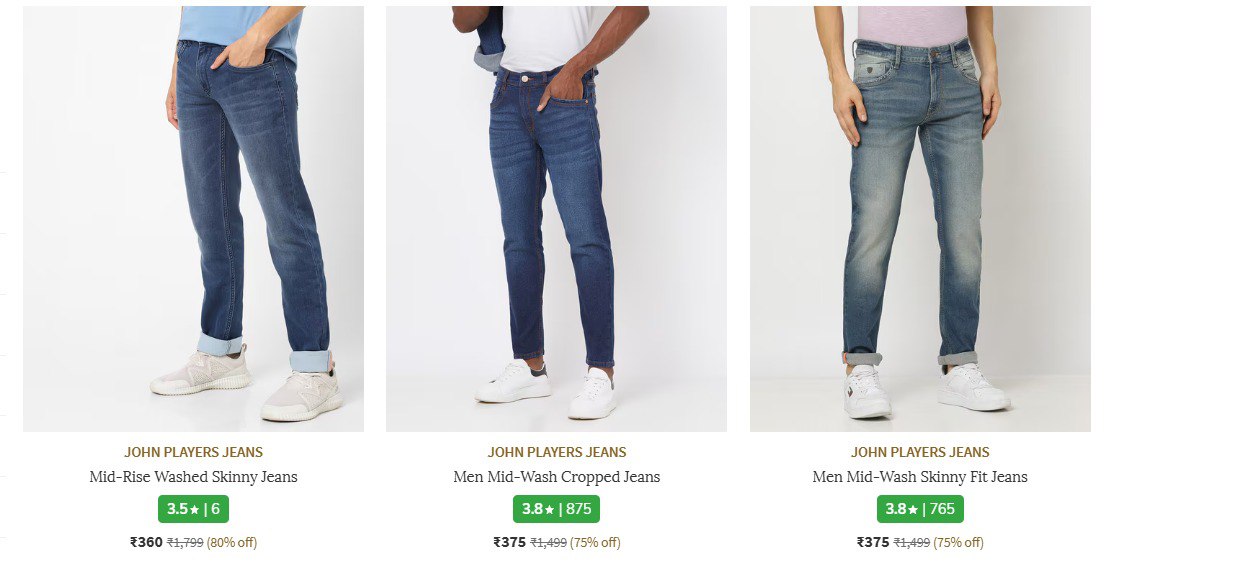
Task: Select the Mid-Rise Washed Skinny Jeans title
Action: [193, 477]
